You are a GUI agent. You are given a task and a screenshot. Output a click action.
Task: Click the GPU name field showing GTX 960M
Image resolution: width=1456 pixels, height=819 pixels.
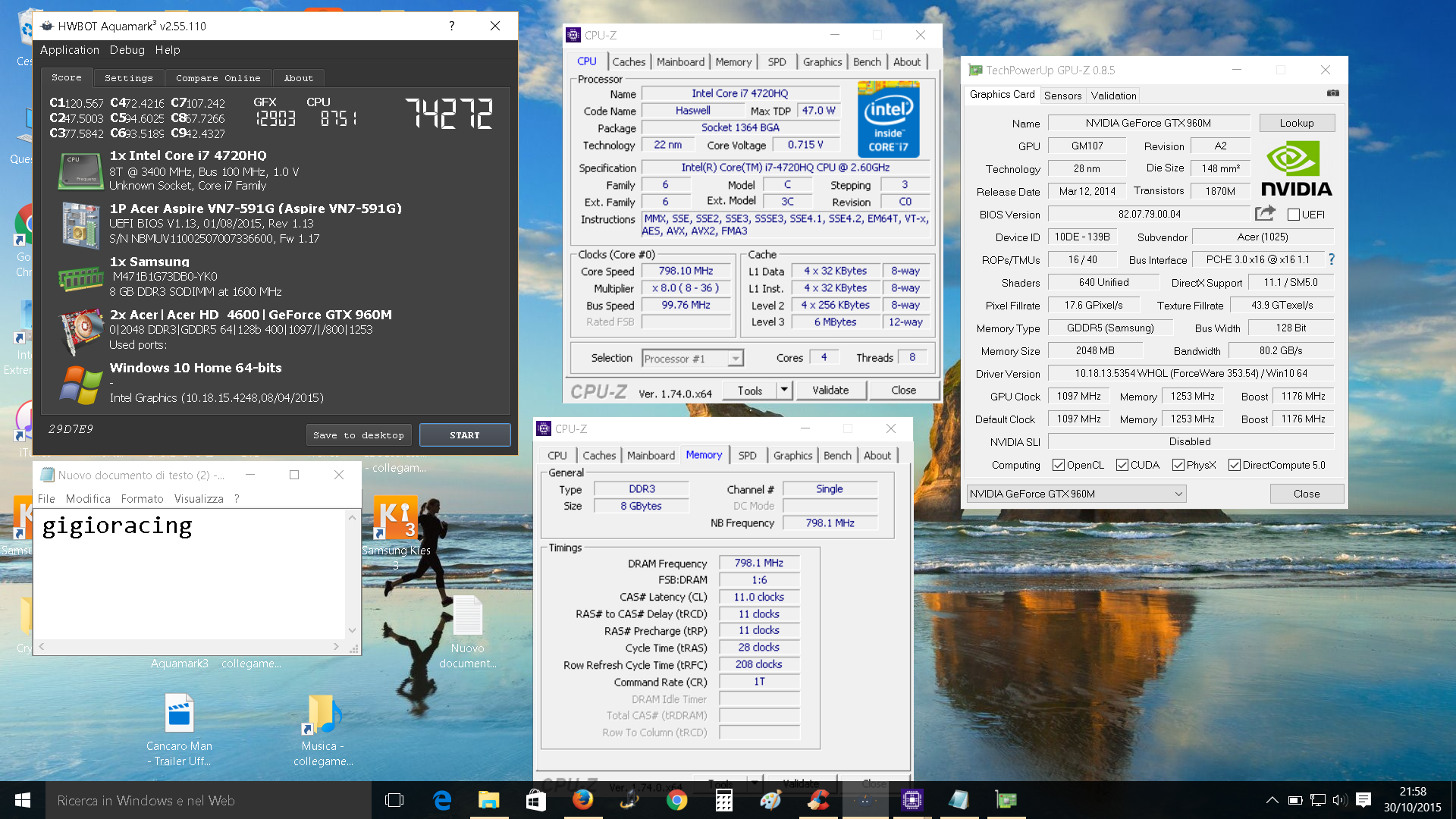1148,123
